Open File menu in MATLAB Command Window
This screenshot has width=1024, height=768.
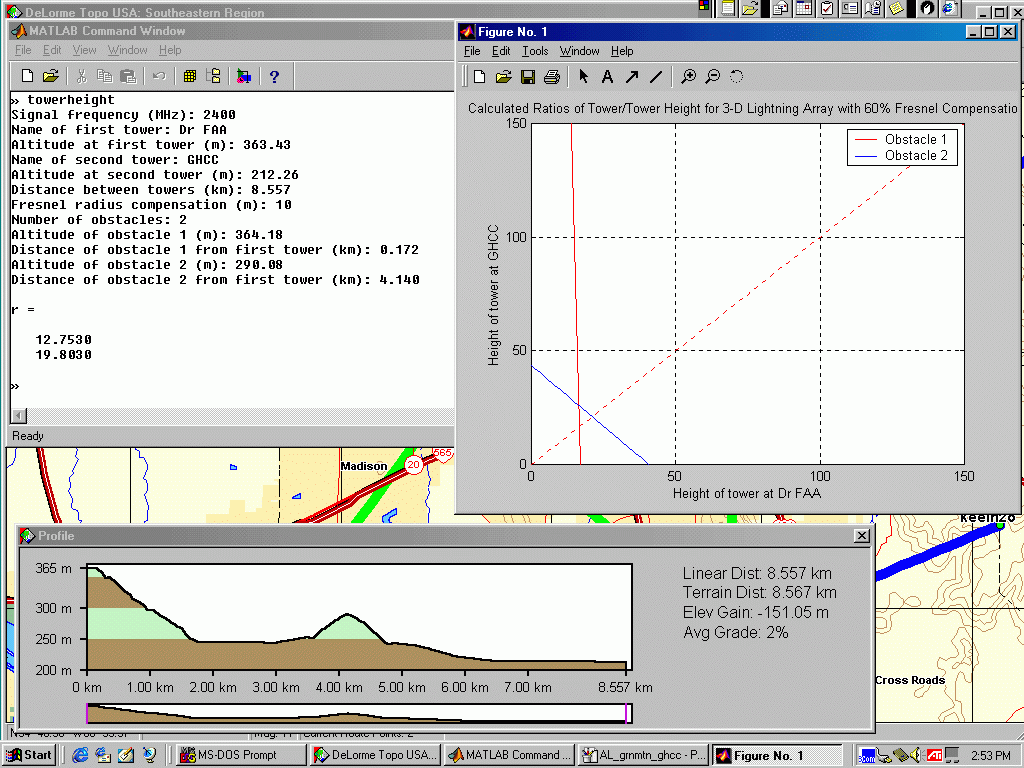pos(23,50)
